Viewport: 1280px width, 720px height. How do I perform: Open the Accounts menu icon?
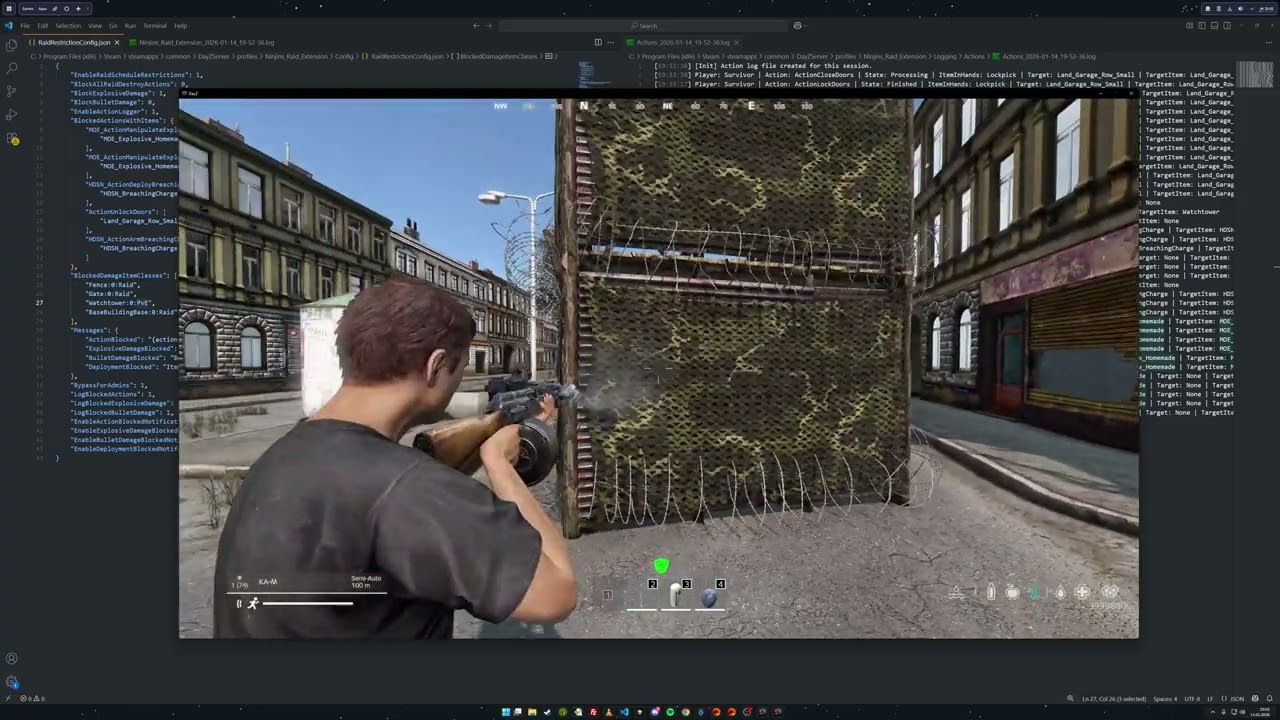(x=11, y=659)
